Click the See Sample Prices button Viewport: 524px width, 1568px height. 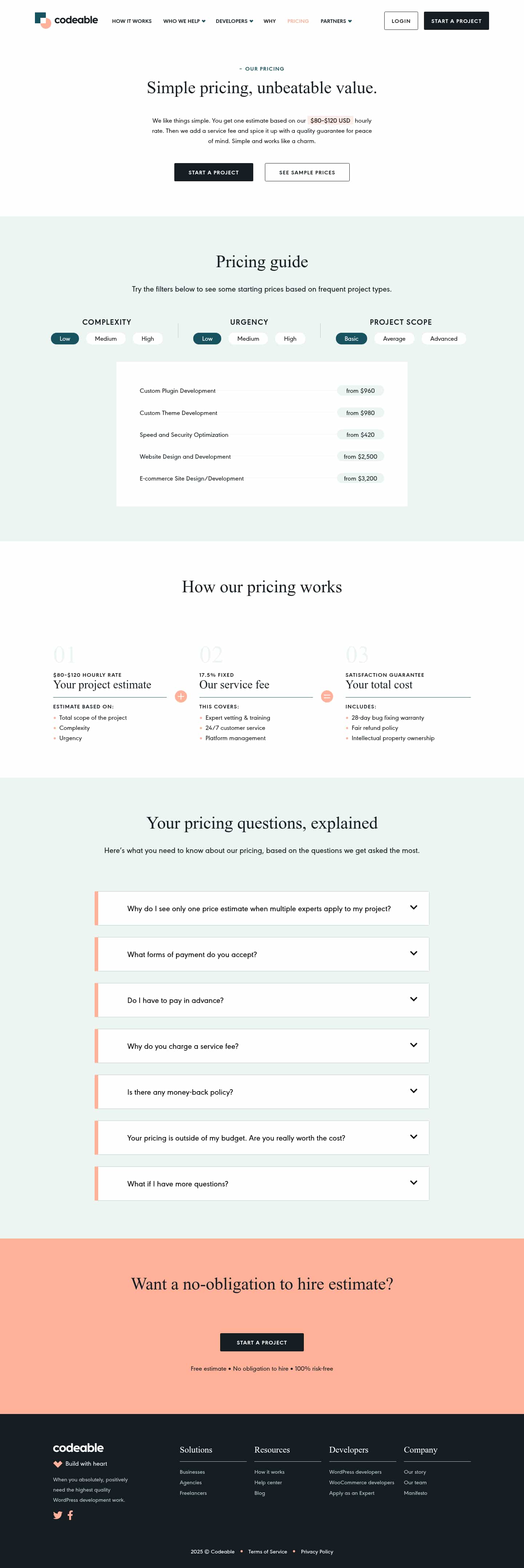pyautogui.click(x=307, y=172)
